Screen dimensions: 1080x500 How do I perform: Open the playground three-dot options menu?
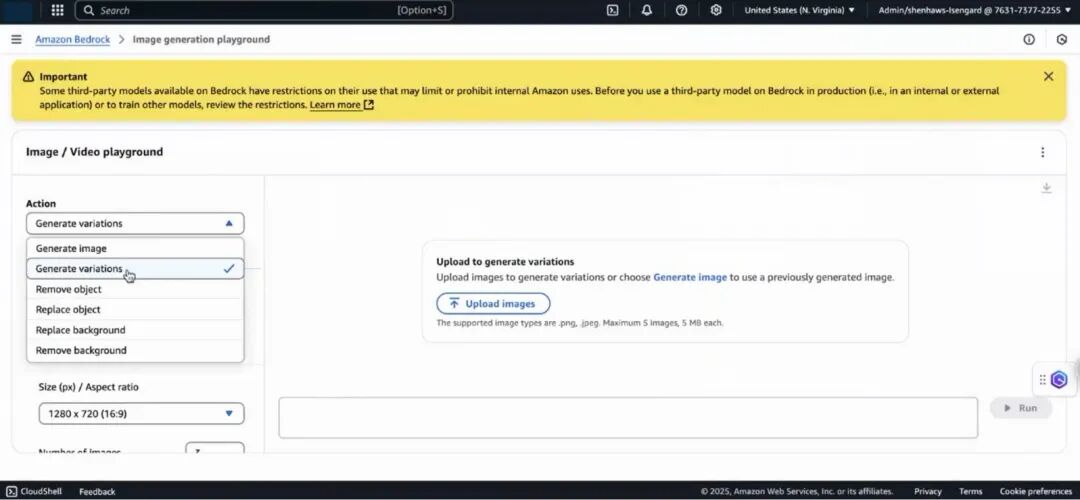(1043, 152)
